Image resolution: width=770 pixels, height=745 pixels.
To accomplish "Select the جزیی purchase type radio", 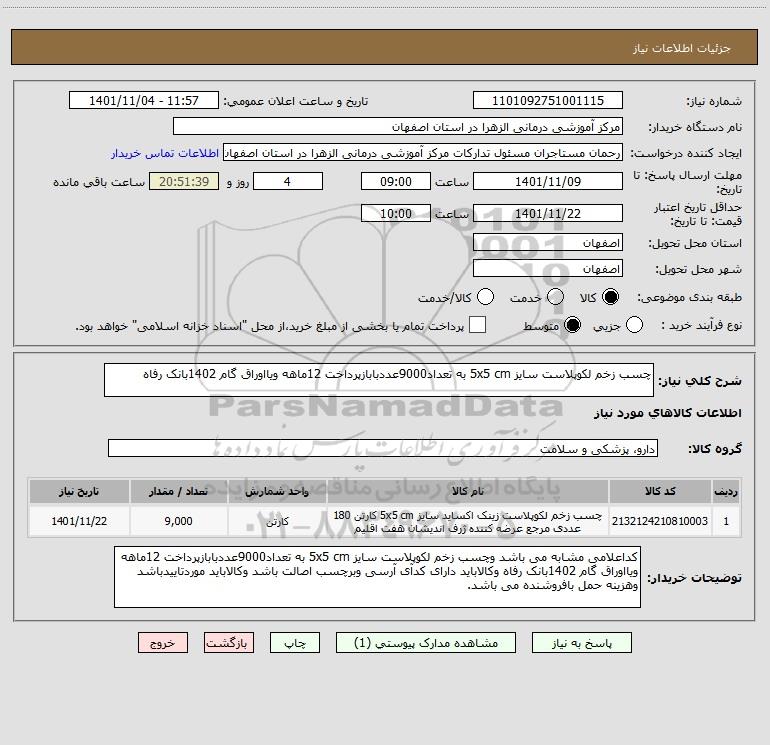I will click(x=634, y=325).
